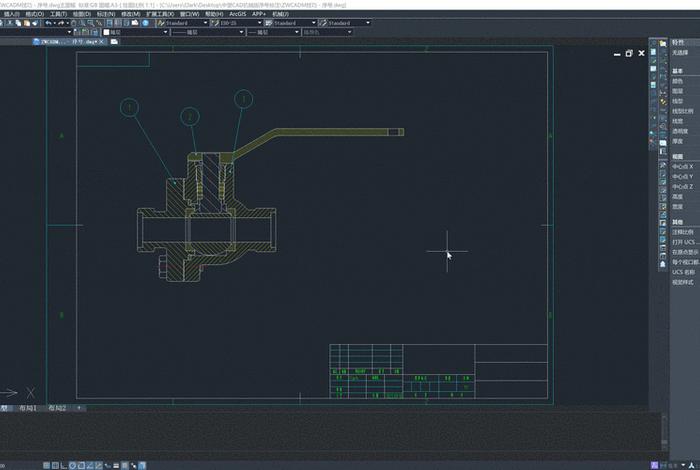Close the dwg drawing file tab
The image size is (700, 470).
pos(102,42)
